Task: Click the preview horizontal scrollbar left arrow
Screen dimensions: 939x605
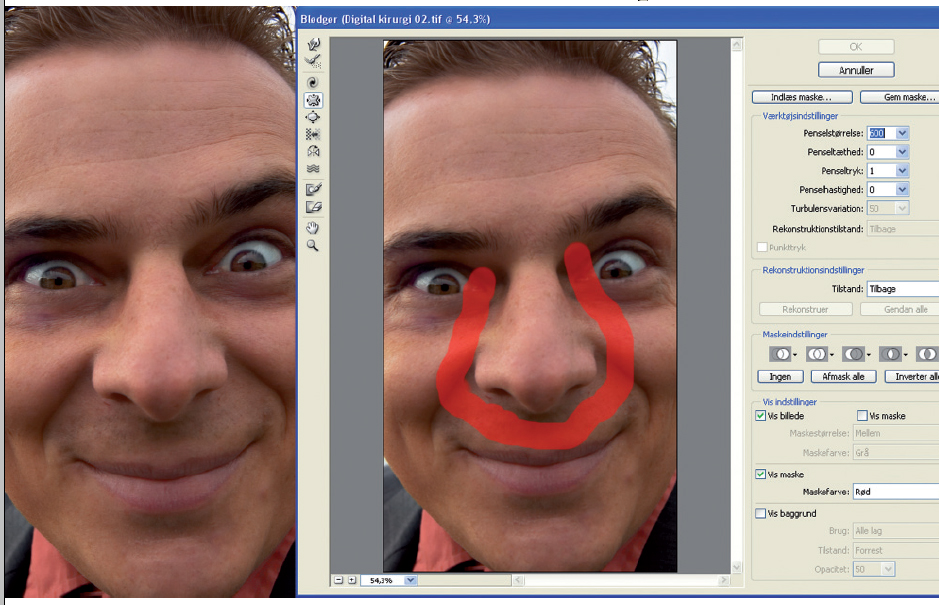Action: coord(518,580)
